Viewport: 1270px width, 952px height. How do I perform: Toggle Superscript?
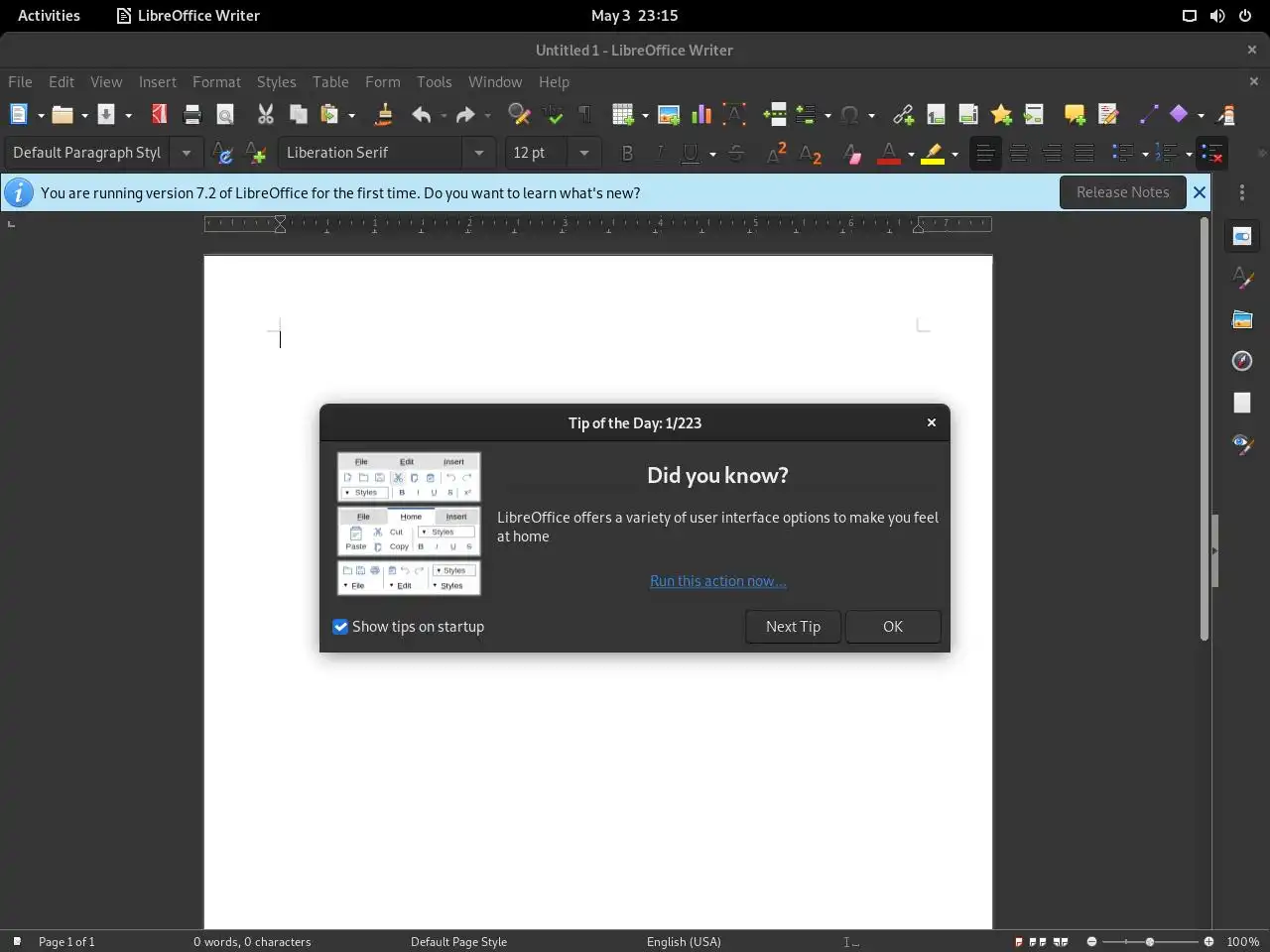(x=777, y=154)
